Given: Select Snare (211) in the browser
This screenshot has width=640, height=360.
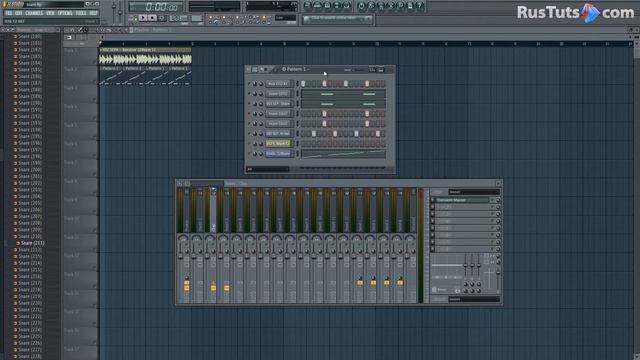Looking at the screenshot, I should point(32,243).
